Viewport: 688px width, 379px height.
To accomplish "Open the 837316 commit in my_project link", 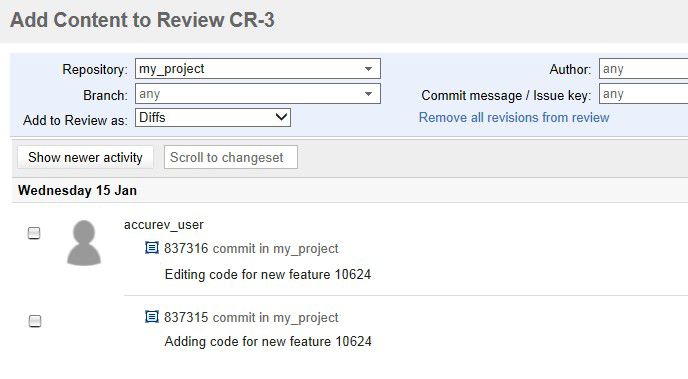I will [x=251, y=248].
